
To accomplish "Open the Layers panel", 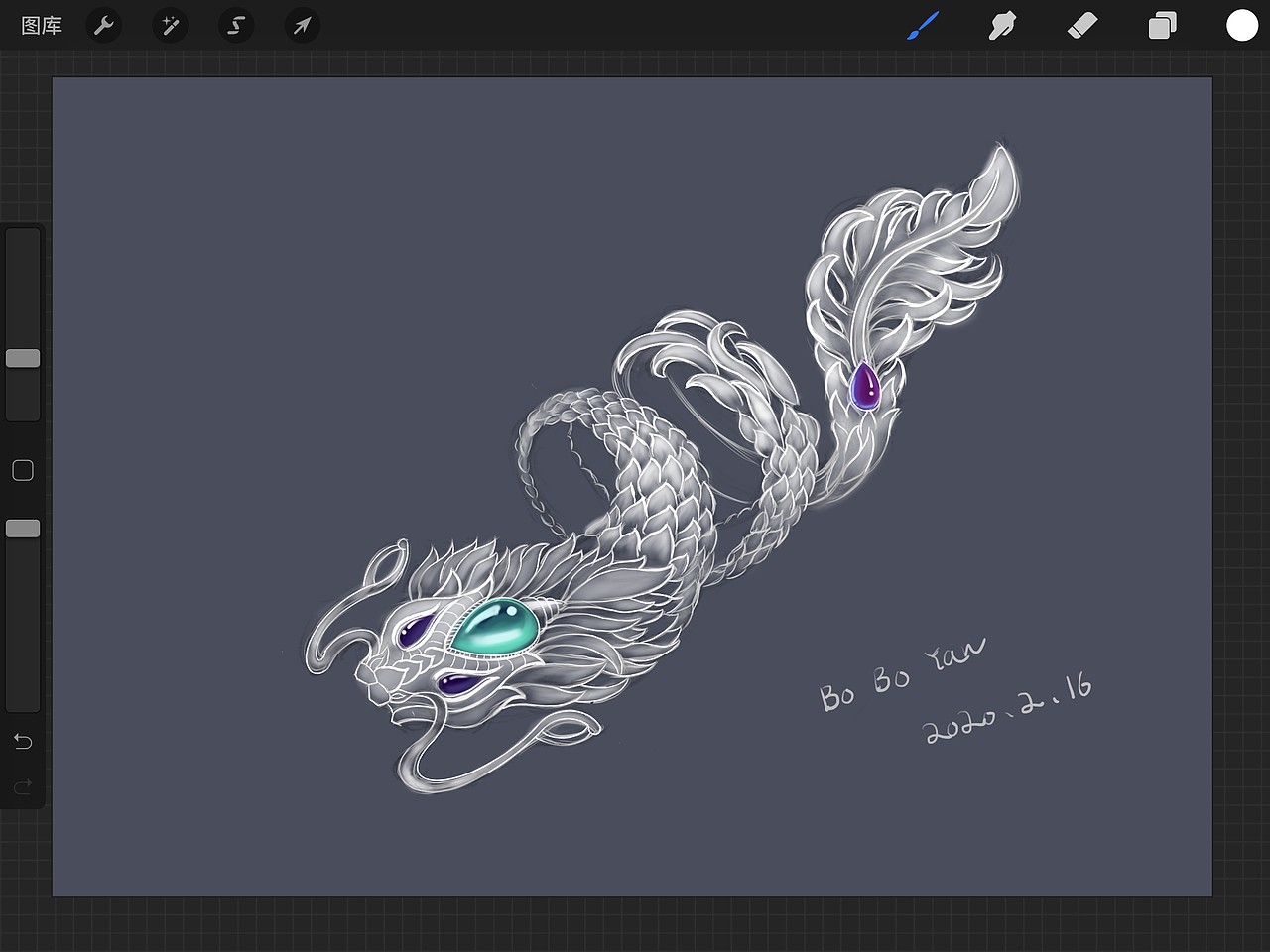I will tap(1162, 26).
